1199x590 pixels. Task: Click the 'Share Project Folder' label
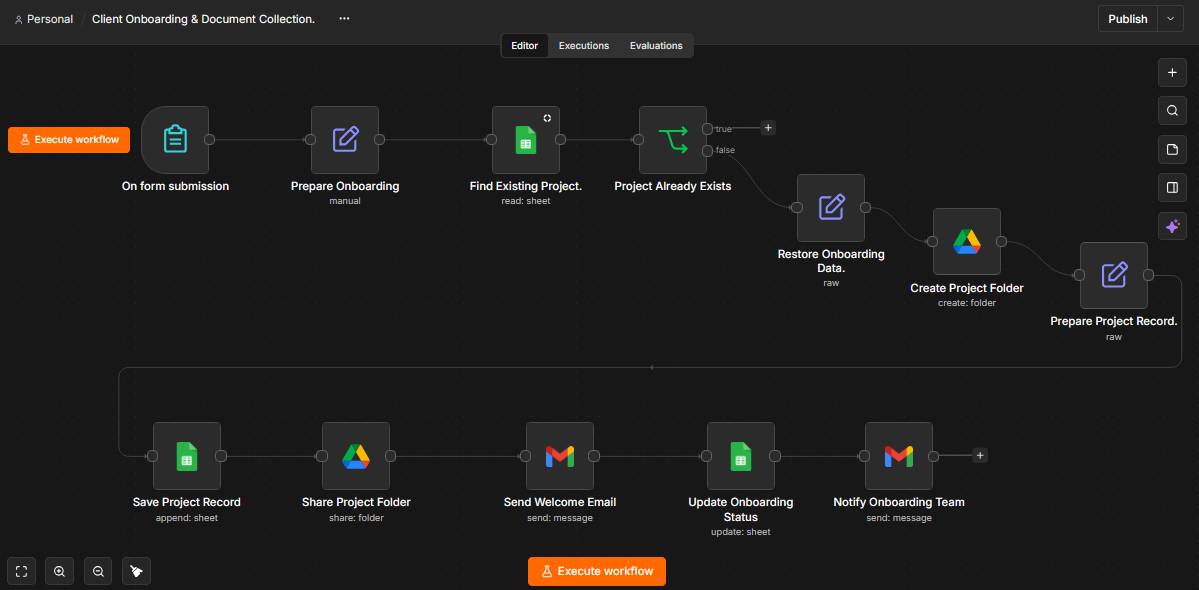356,502
